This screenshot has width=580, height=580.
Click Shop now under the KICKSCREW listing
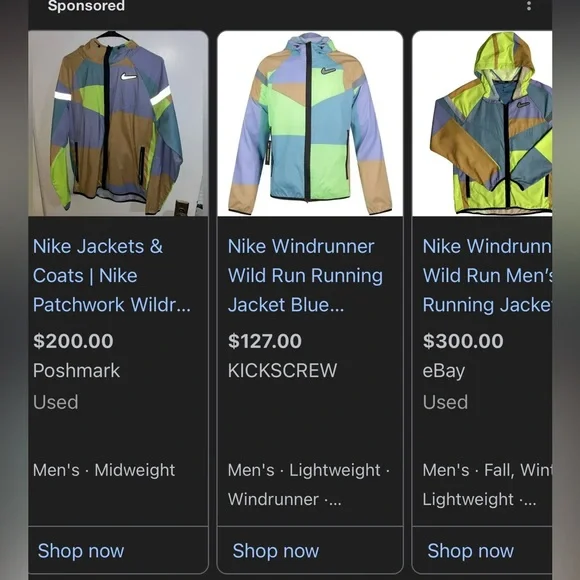point(276,550)
